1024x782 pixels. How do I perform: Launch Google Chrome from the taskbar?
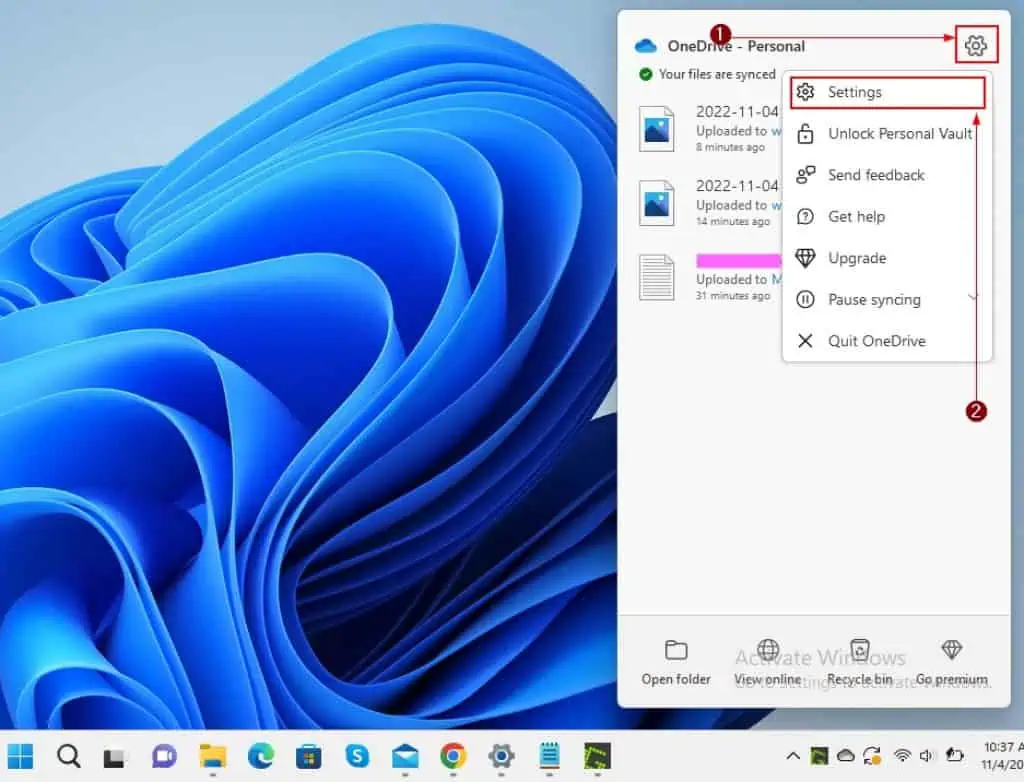click(453, 756)
